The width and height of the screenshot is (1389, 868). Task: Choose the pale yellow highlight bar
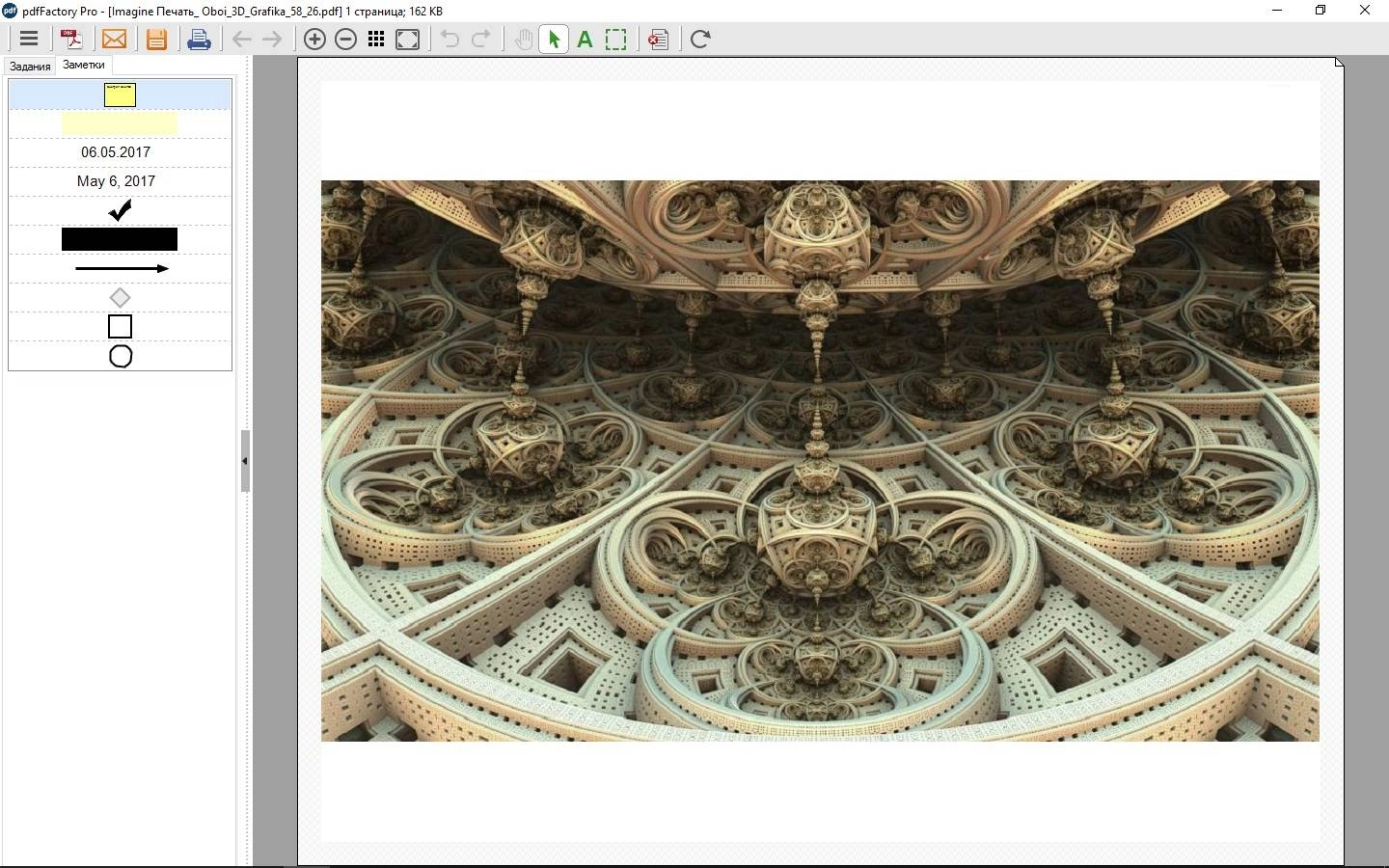tap(120, 123)
